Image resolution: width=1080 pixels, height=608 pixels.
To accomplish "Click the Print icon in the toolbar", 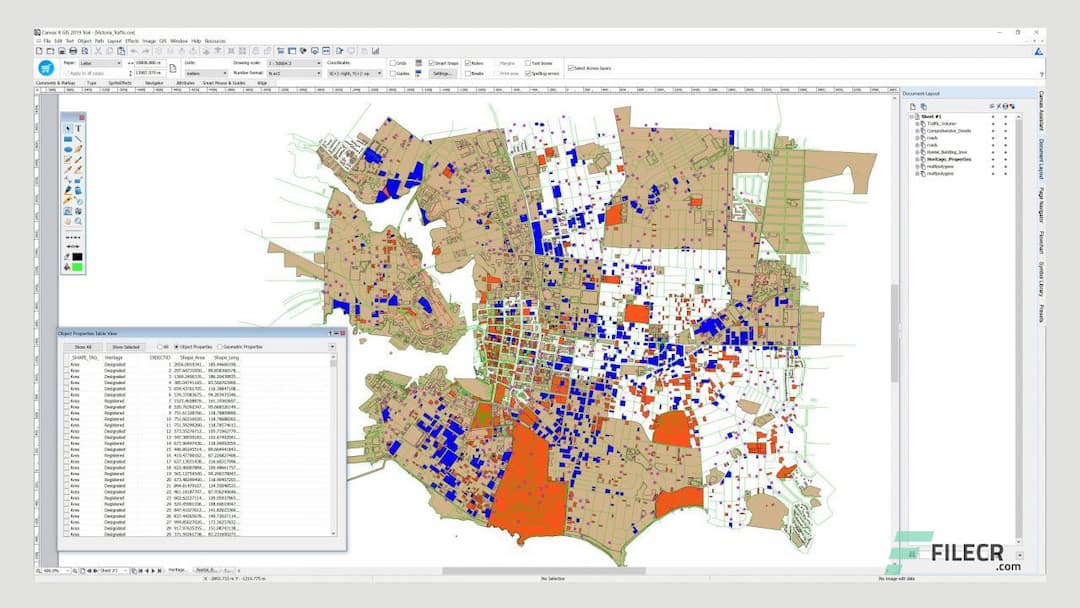I will [73, 51].
